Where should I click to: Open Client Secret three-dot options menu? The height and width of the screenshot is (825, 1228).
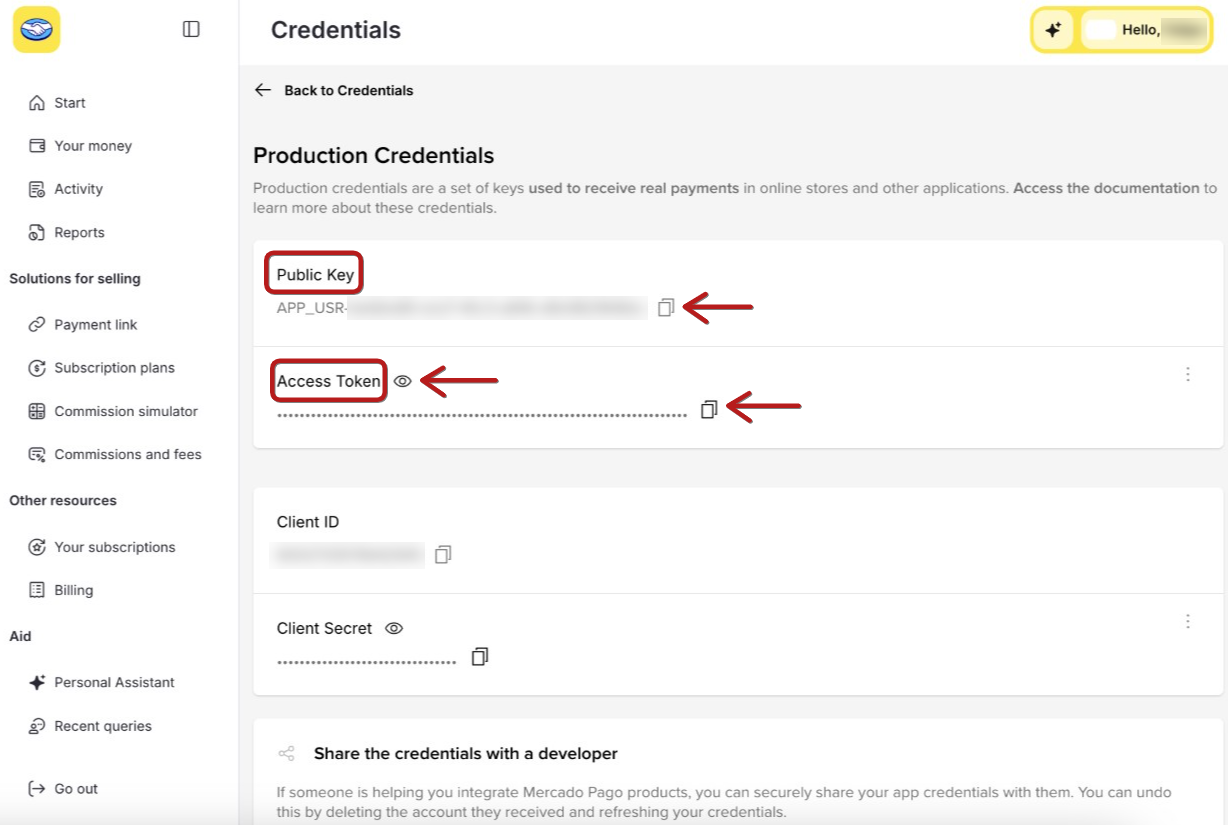1188,621
